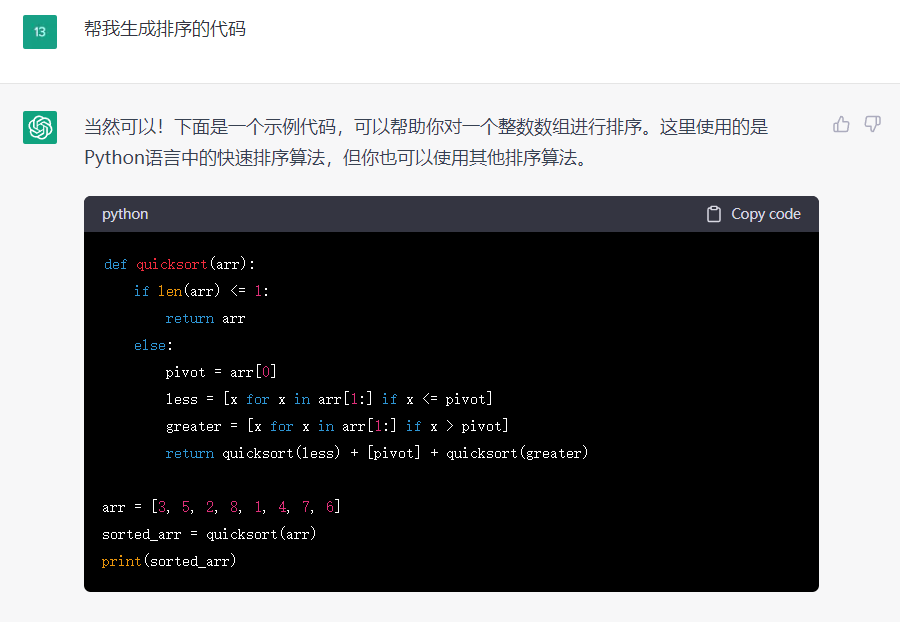
Task: Click the user avatar labeled 13
Action: click(x=40, y=31)
